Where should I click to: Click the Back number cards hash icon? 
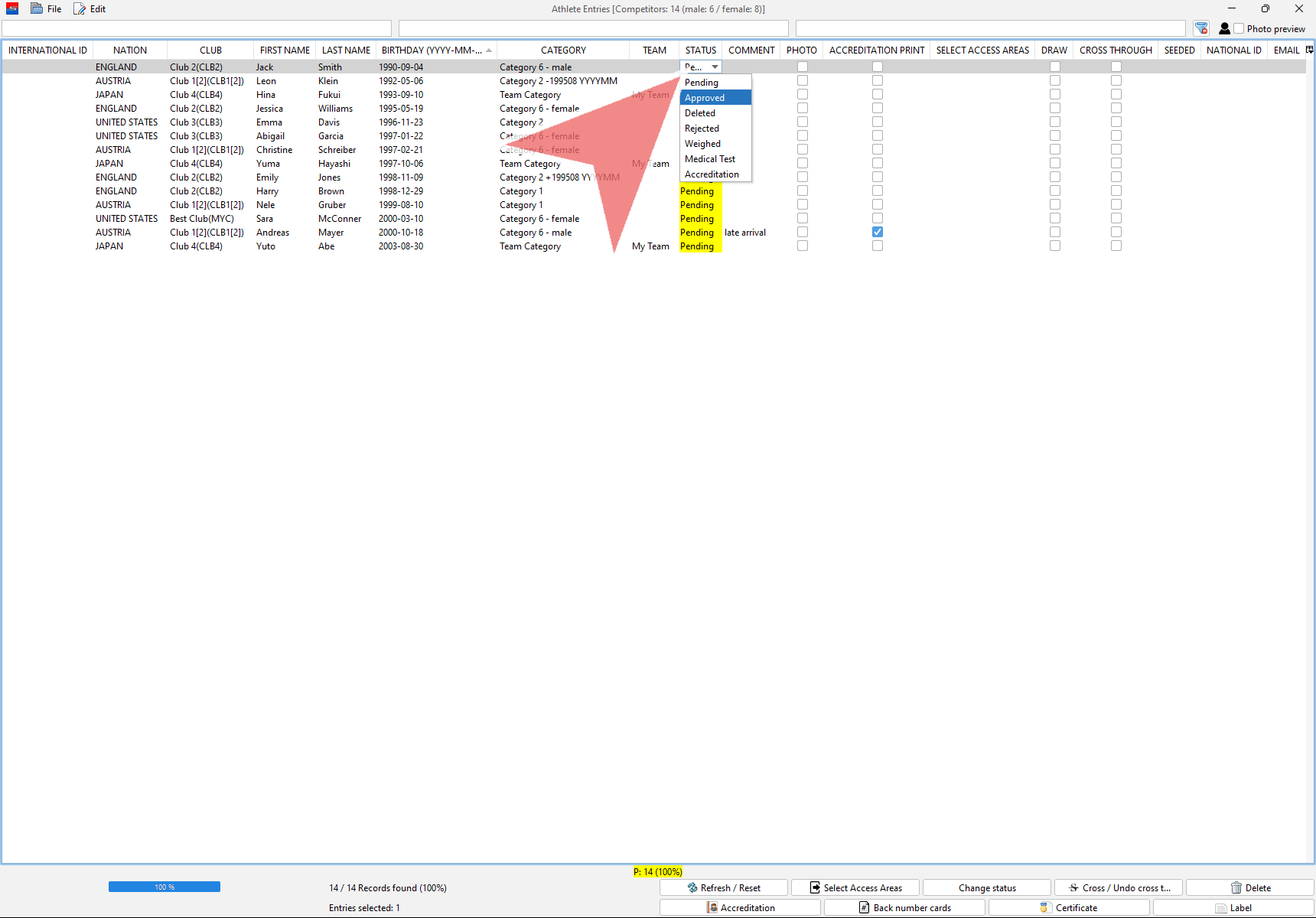(864, 908)
